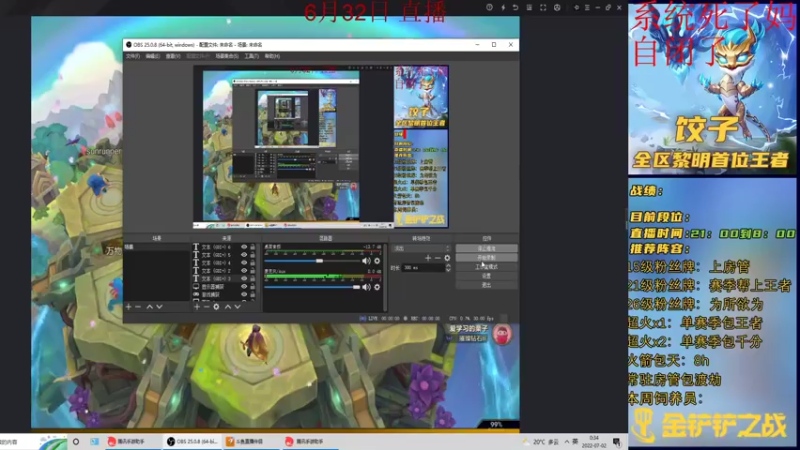Mute the desktop audio speaker icon

tap(366, 261)
